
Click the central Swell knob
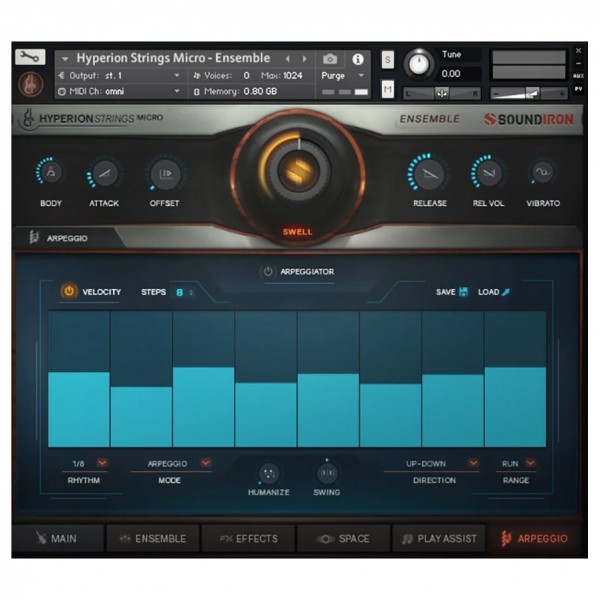[298, 171]
